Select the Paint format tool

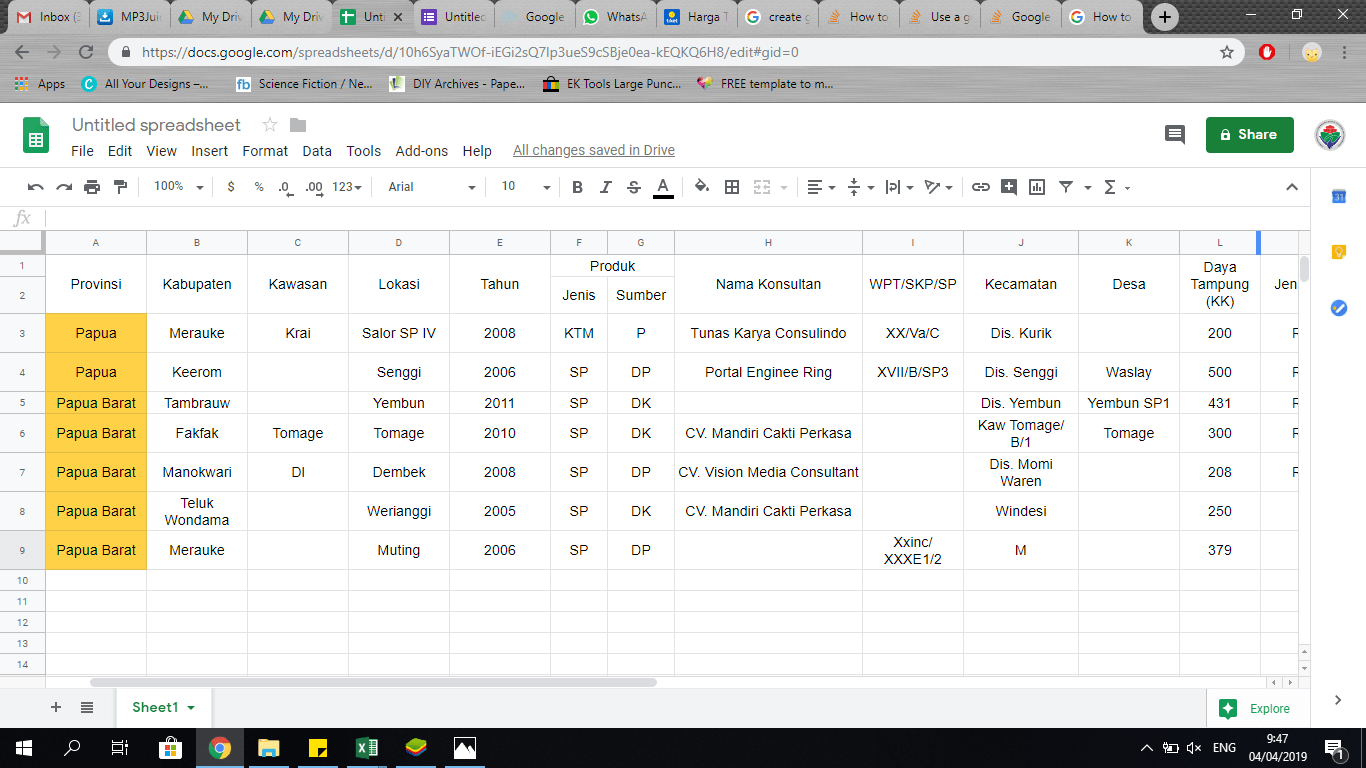tap(121, 187)
